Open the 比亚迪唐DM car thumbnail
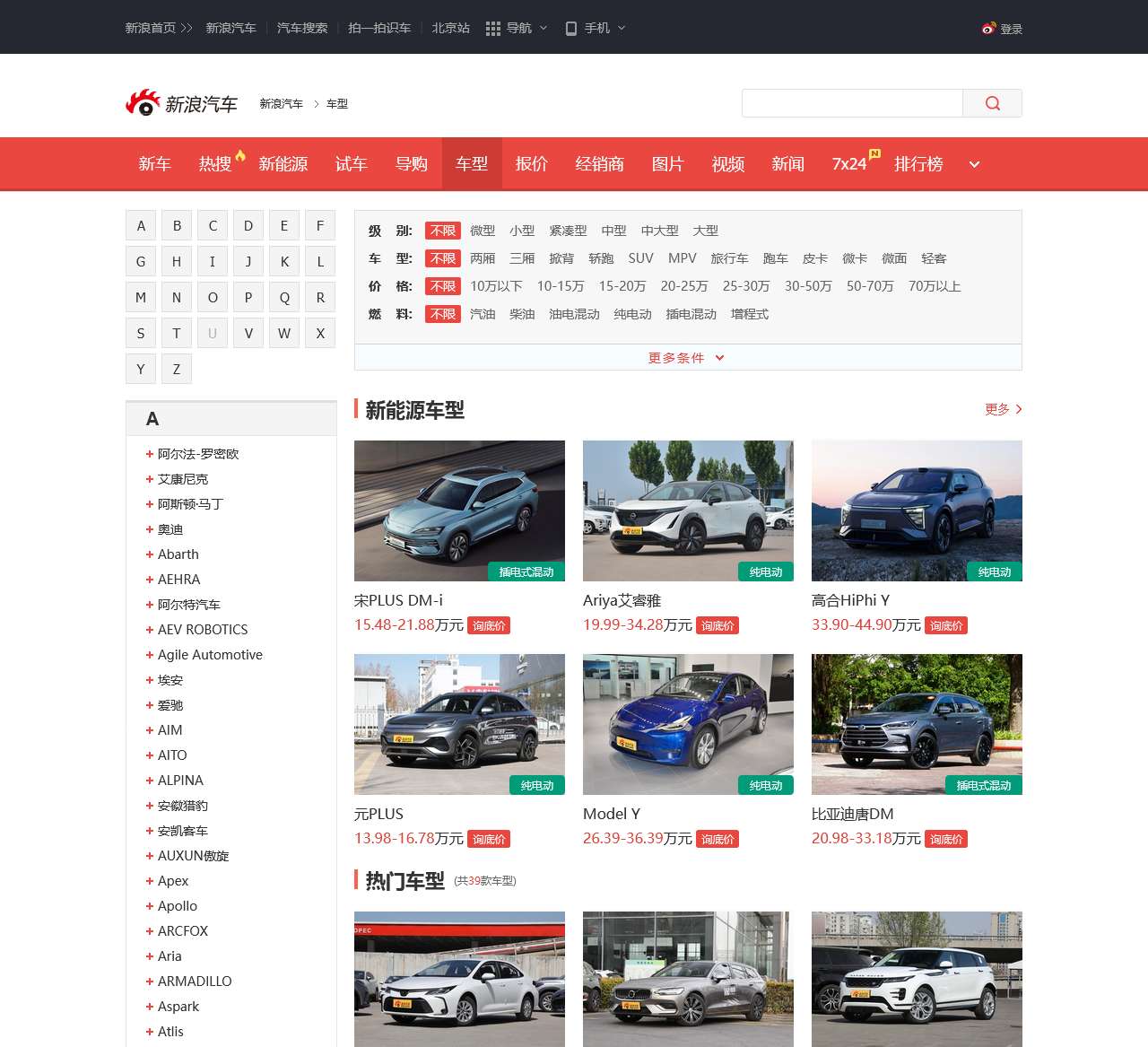This screenshot has width=1148, height=1047. click(917, 724)
